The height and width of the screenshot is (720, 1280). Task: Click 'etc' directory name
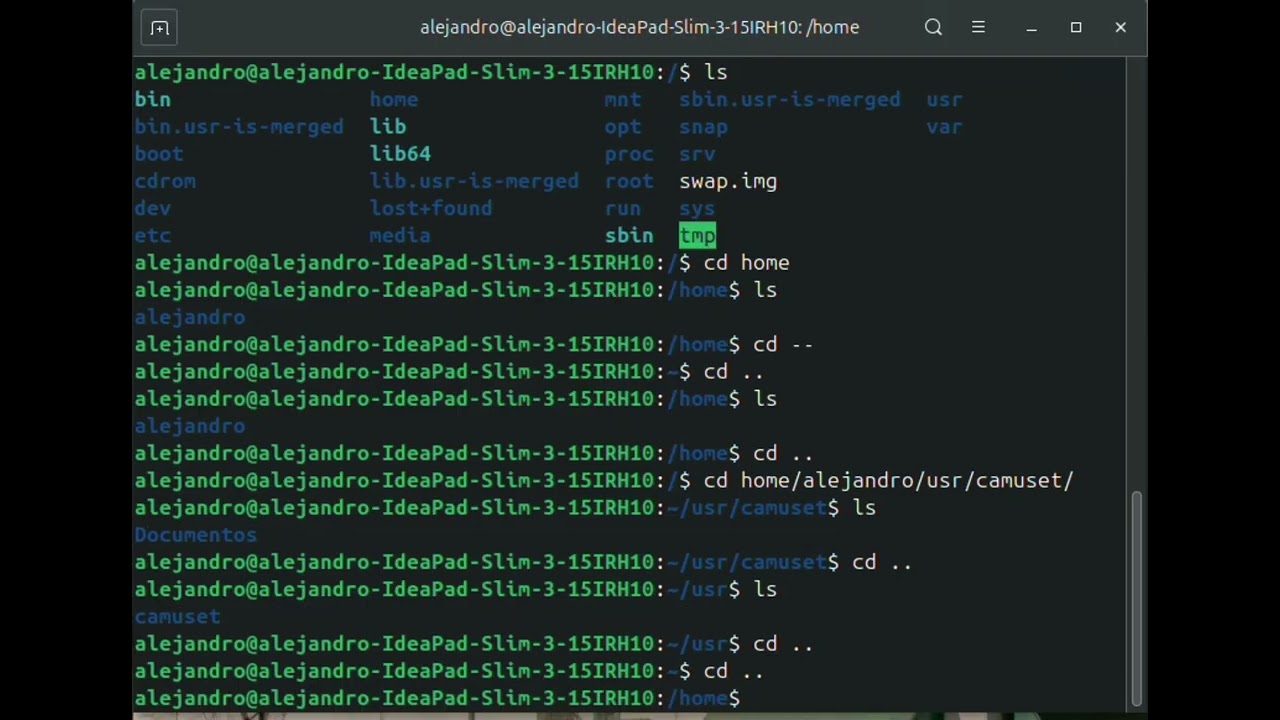click(x=153, y=235)
